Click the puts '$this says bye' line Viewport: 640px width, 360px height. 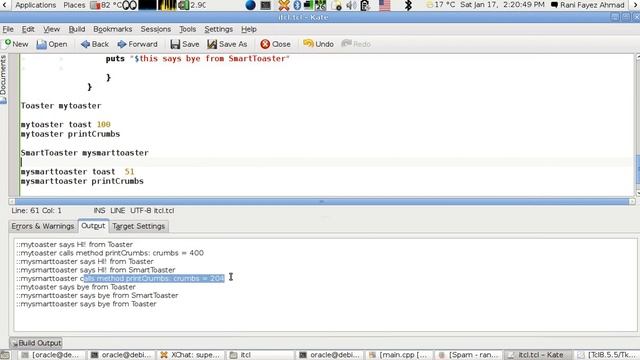tap(198, 59)
